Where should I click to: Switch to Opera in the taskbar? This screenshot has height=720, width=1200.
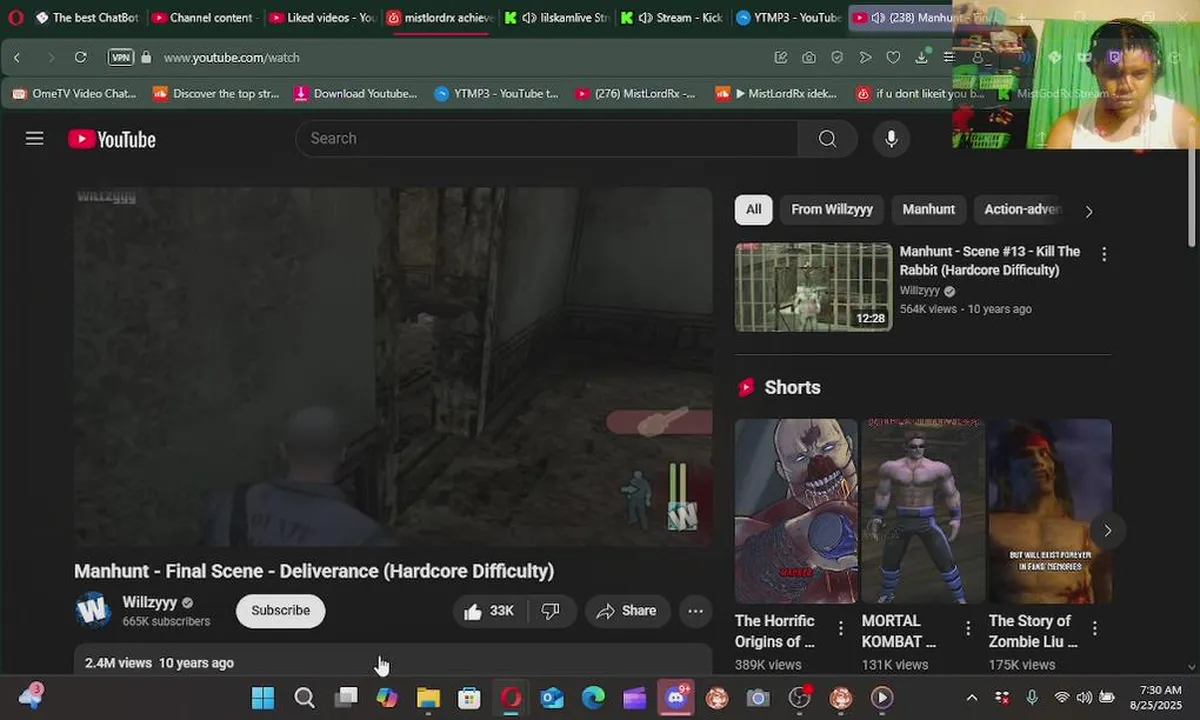[511, 697]
